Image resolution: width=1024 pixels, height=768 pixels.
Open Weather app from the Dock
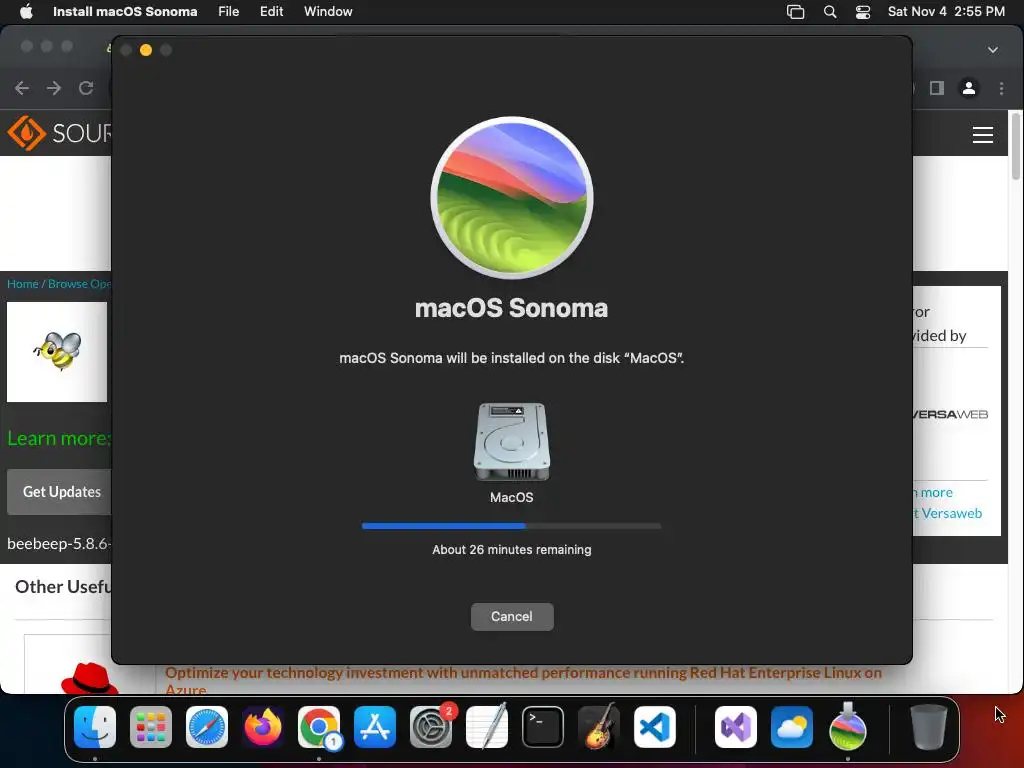792,727
